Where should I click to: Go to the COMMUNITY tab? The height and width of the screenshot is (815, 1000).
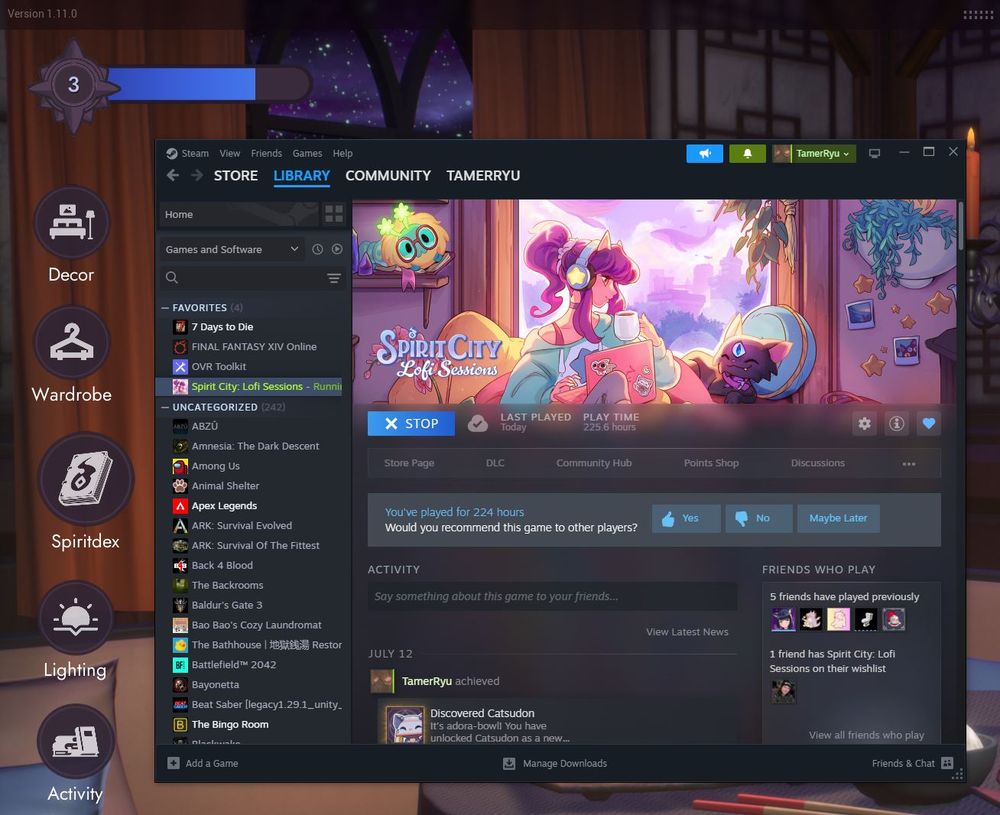point(388,175)
